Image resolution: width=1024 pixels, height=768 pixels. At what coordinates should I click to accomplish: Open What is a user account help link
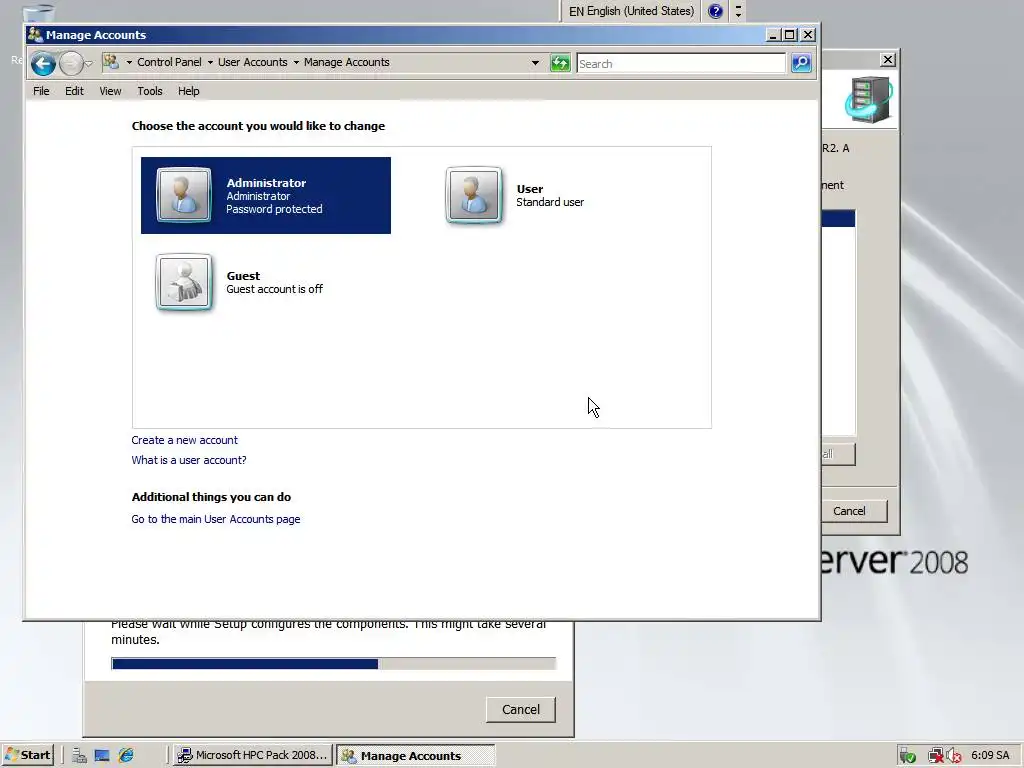pos(189,460)
